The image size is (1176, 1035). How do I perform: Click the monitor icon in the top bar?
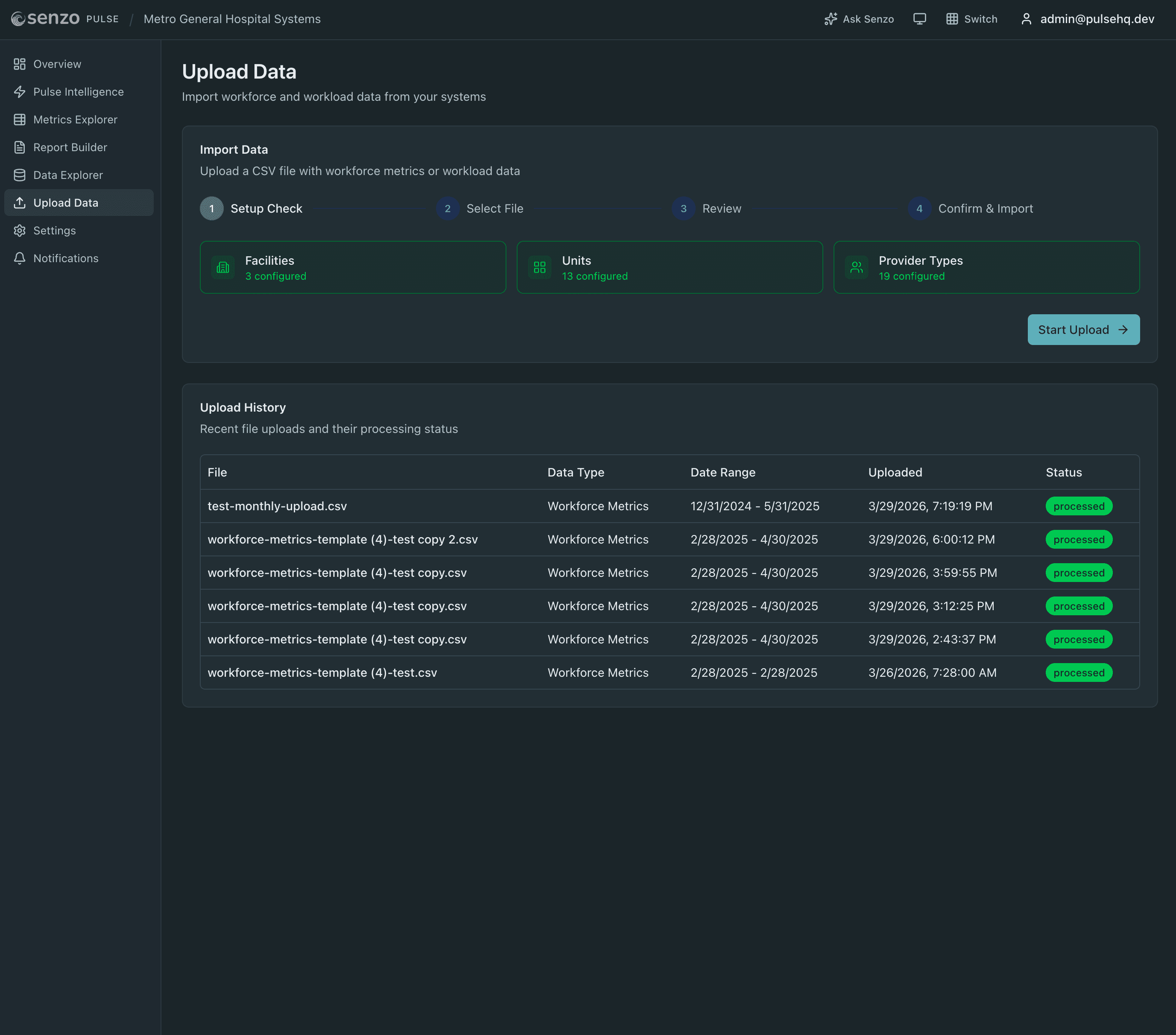[x=919, y=19]
